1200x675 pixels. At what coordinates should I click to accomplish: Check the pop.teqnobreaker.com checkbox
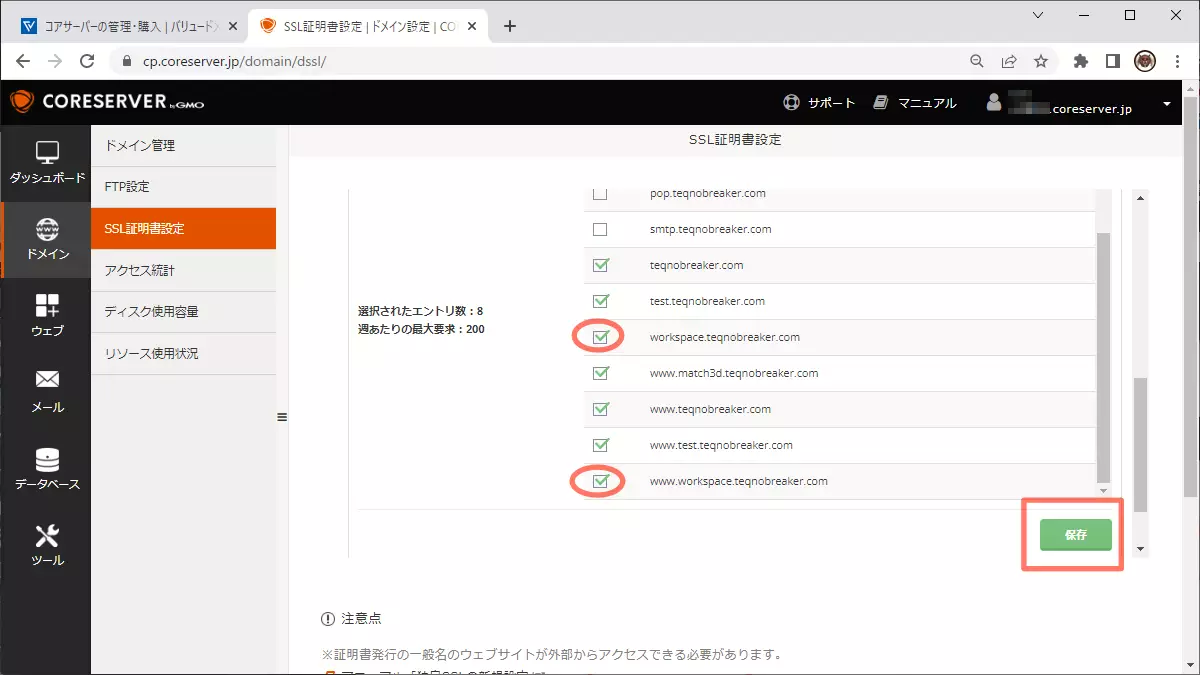point(600,194)
